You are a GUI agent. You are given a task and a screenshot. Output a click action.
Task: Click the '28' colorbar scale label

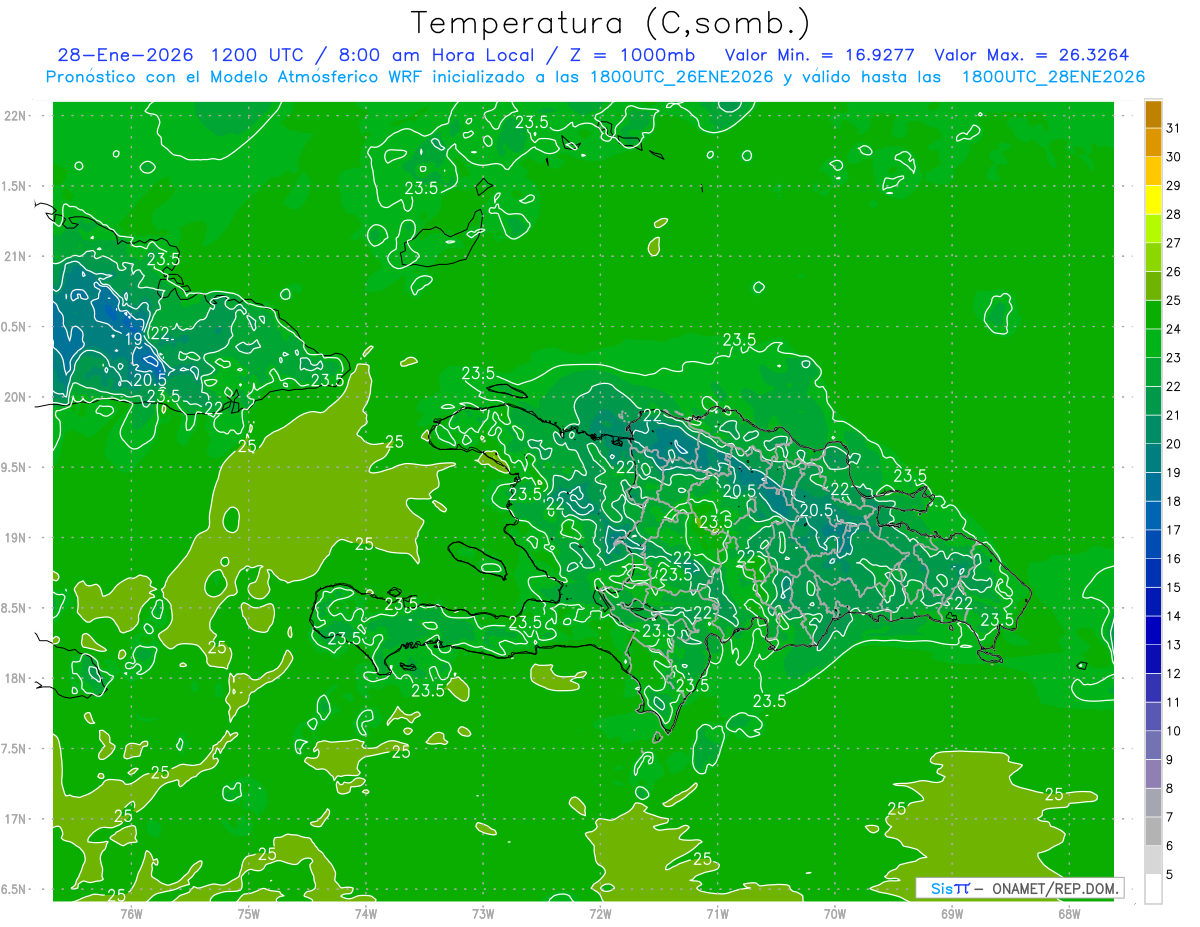tap(1174, 214)
